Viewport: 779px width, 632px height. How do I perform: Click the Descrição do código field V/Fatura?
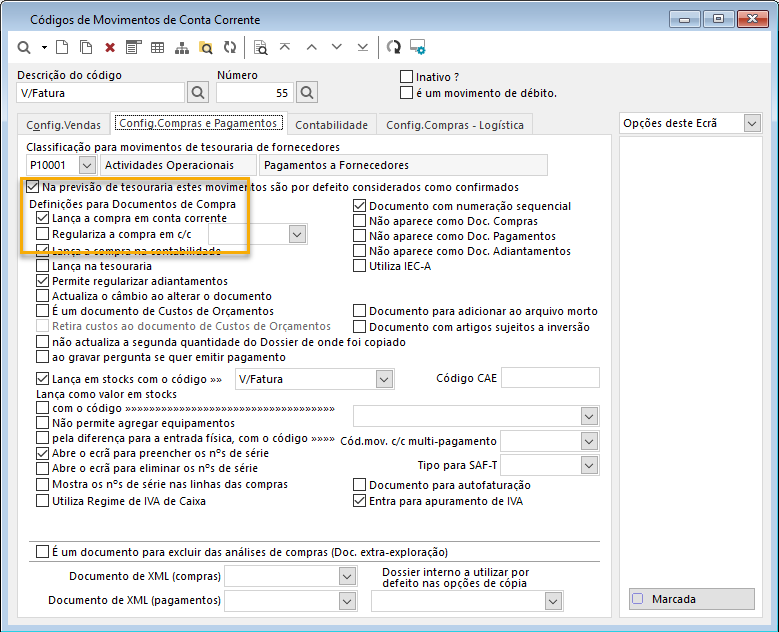coord(101,93)
